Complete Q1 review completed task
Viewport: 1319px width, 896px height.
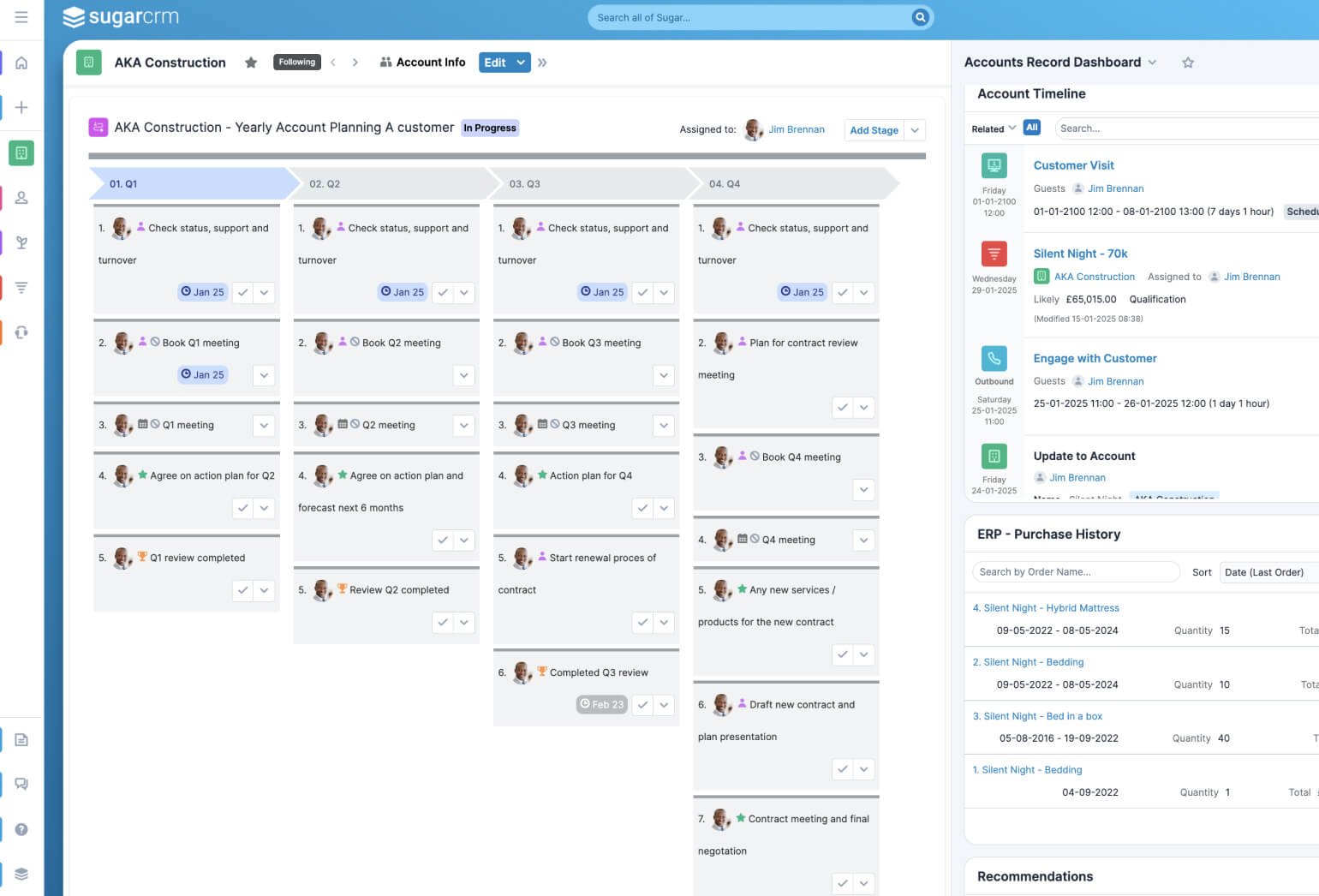coord(243,590)
